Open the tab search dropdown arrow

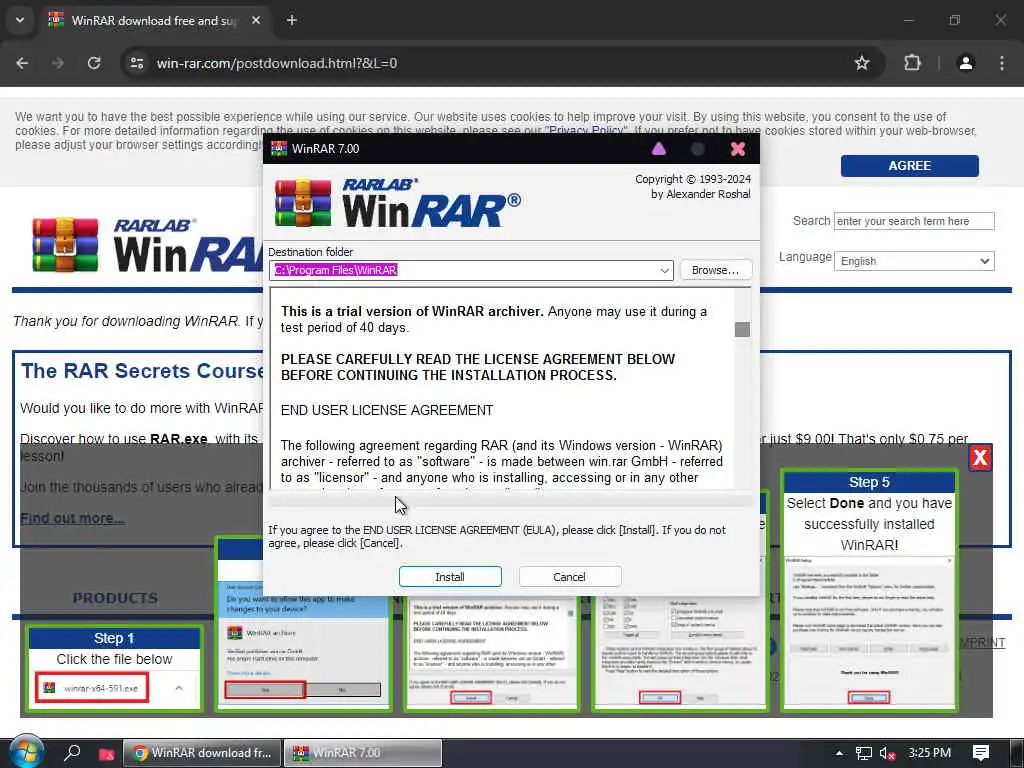(x=20, y=20)
